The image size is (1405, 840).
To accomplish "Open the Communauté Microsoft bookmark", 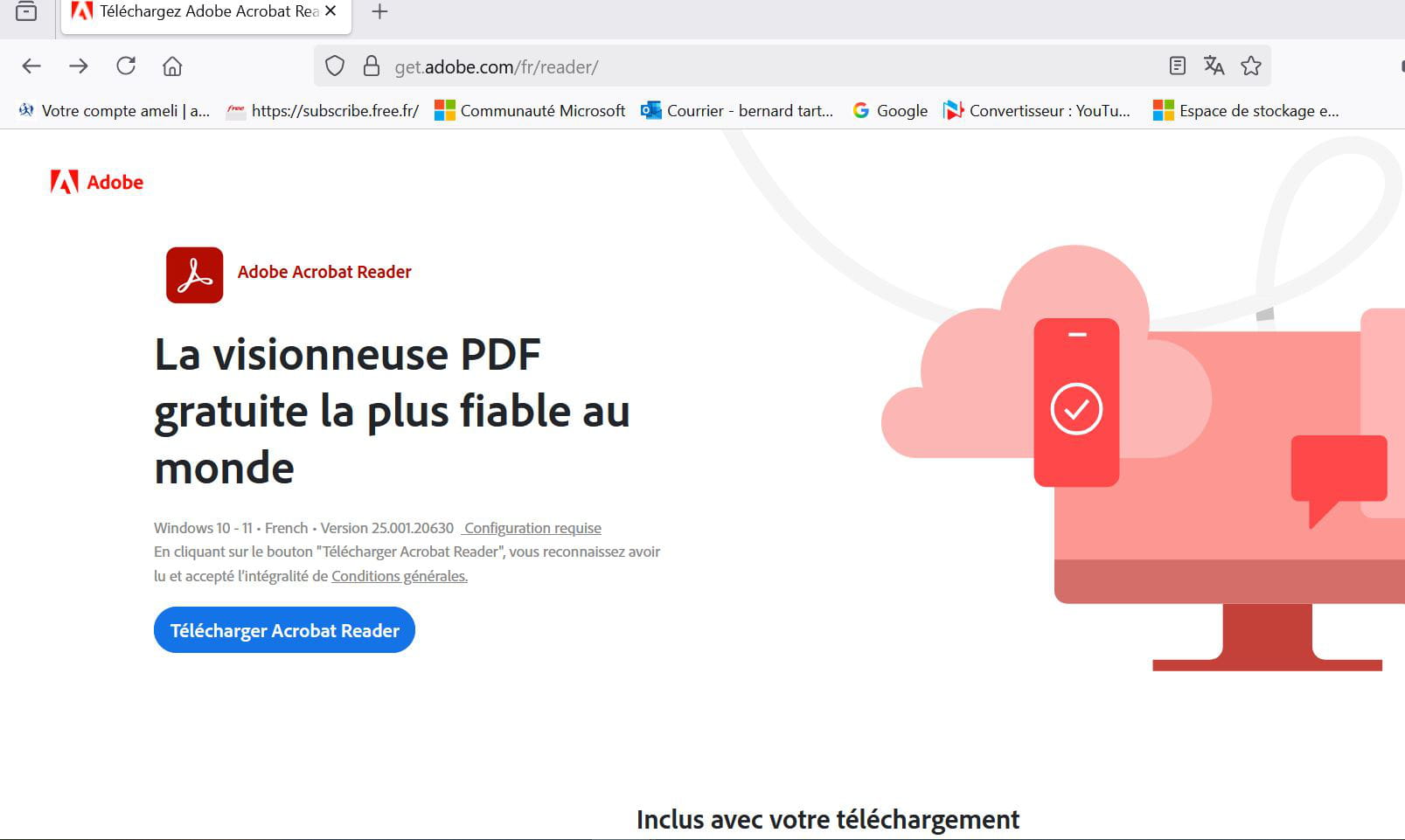I will 530,110.
